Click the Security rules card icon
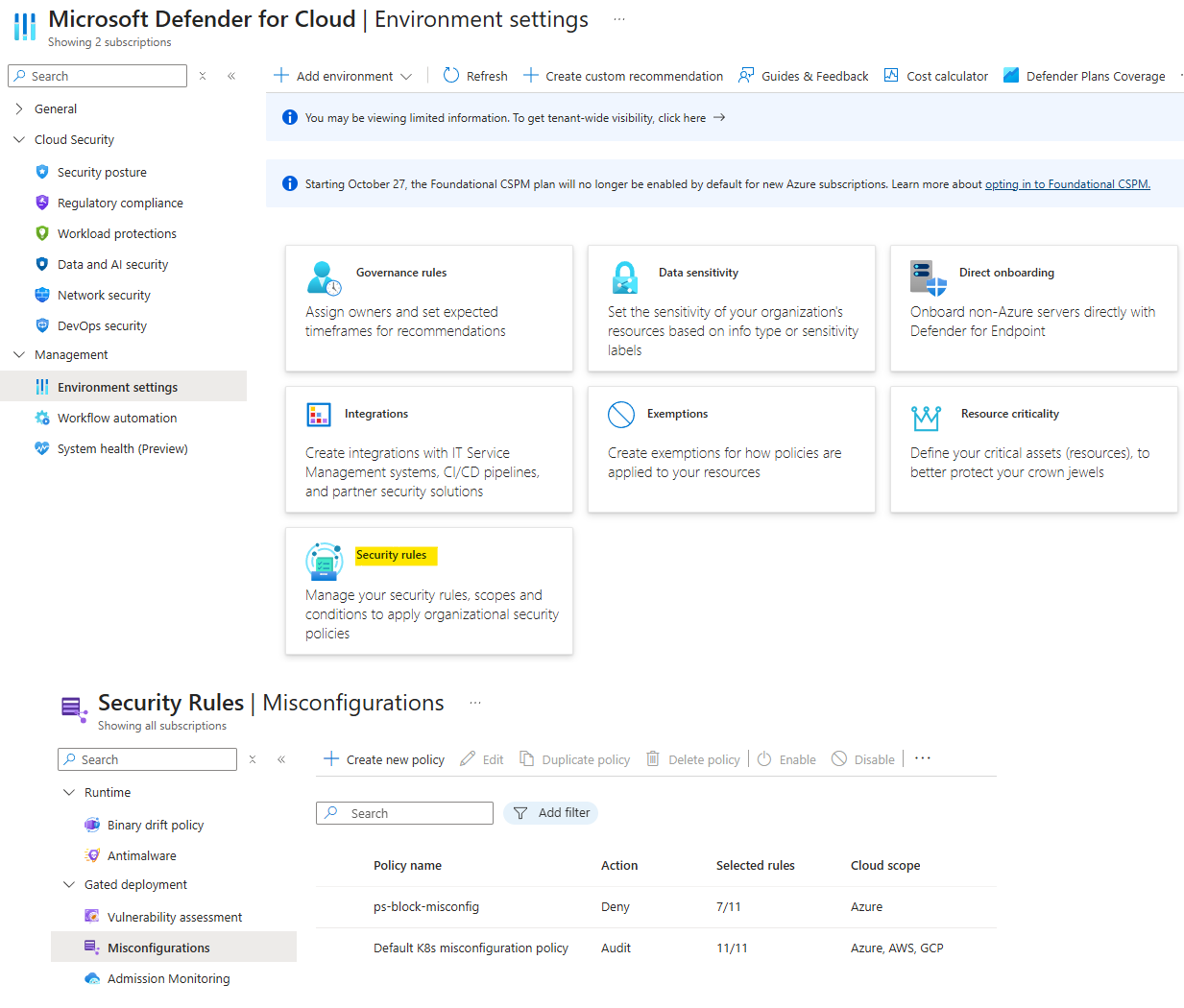 pos(325,562)
